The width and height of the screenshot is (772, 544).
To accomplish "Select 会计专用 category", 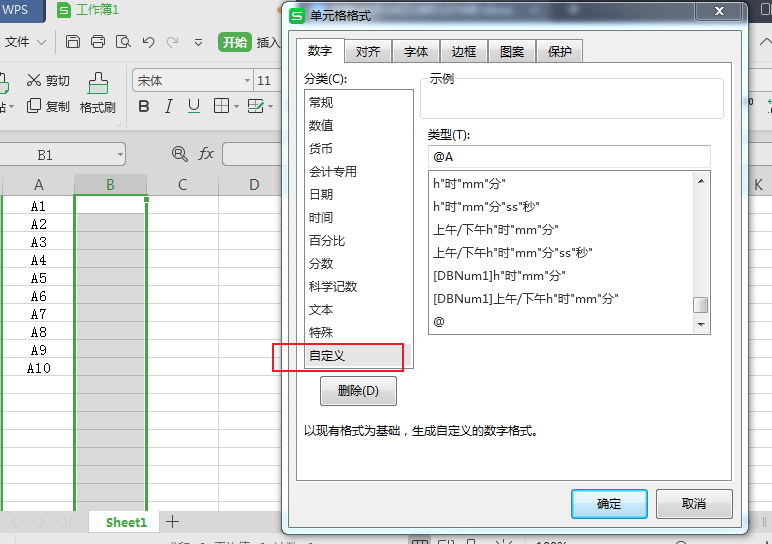I will pyautogui.click(x=358, y=172).
